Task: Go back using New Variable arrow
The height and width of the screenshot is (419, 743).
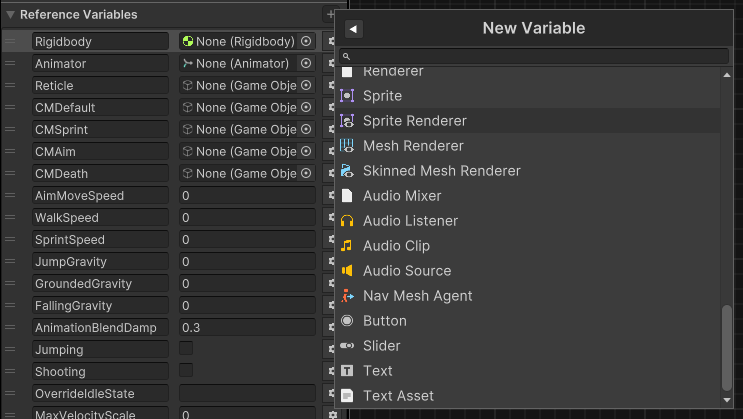Action: pyautogui.click(x=354, y=29)
